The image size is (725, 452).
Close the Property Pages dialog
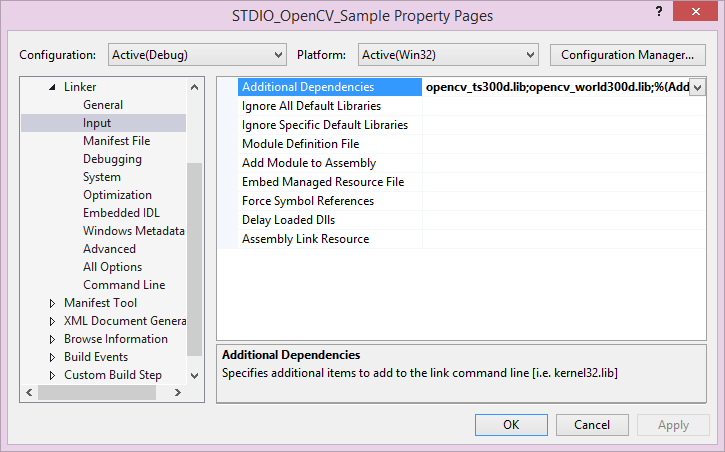pyautogui.click(x=695, y=12)
